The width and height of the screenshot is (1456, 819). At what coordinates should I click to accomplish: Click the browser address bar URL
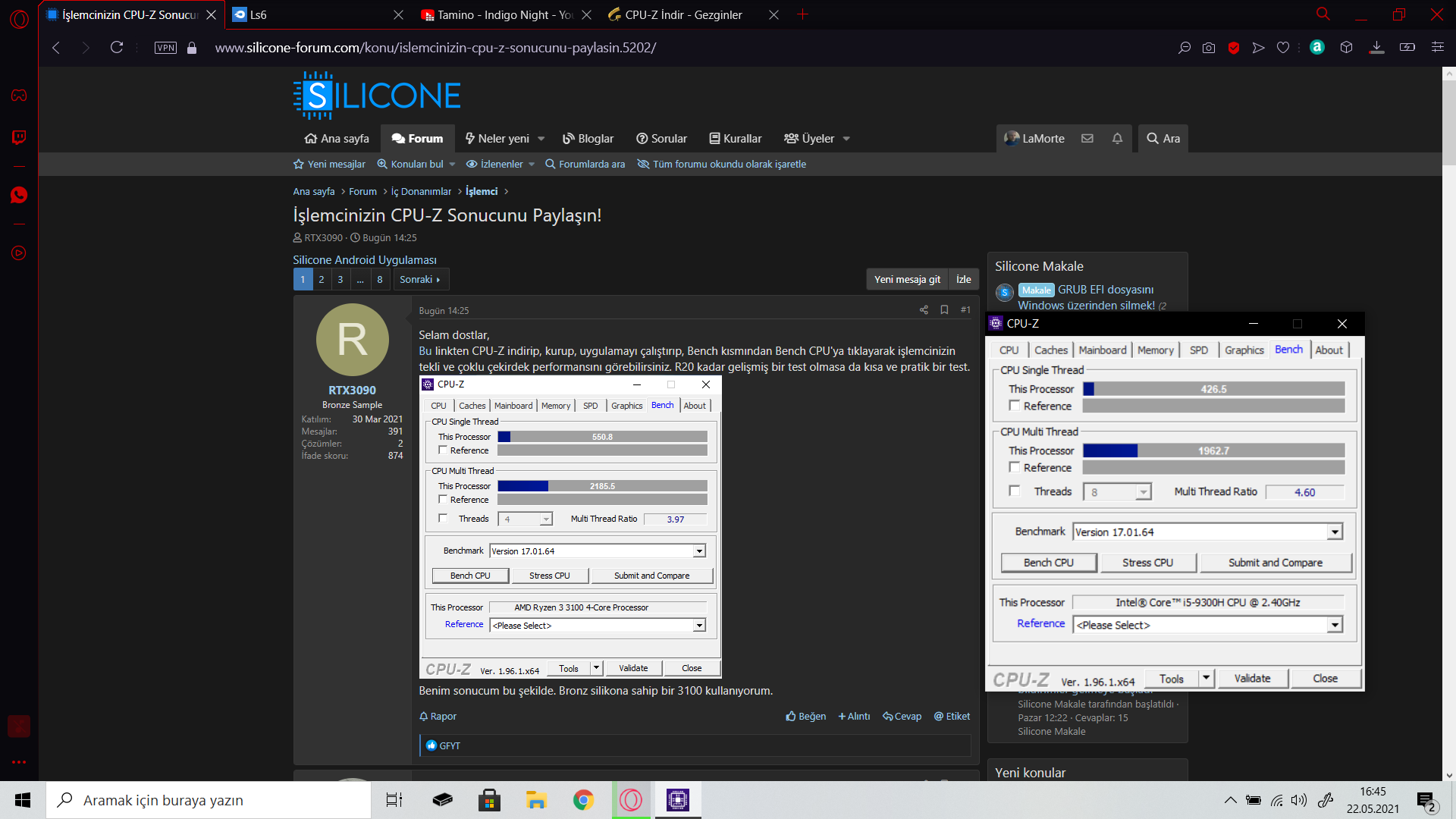click(435, 48)
